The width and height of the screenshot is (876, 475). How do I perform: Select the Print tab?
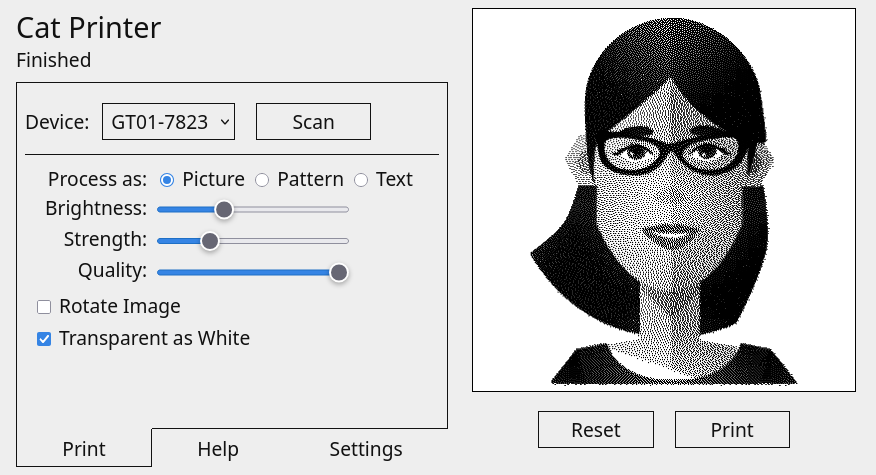84,449
